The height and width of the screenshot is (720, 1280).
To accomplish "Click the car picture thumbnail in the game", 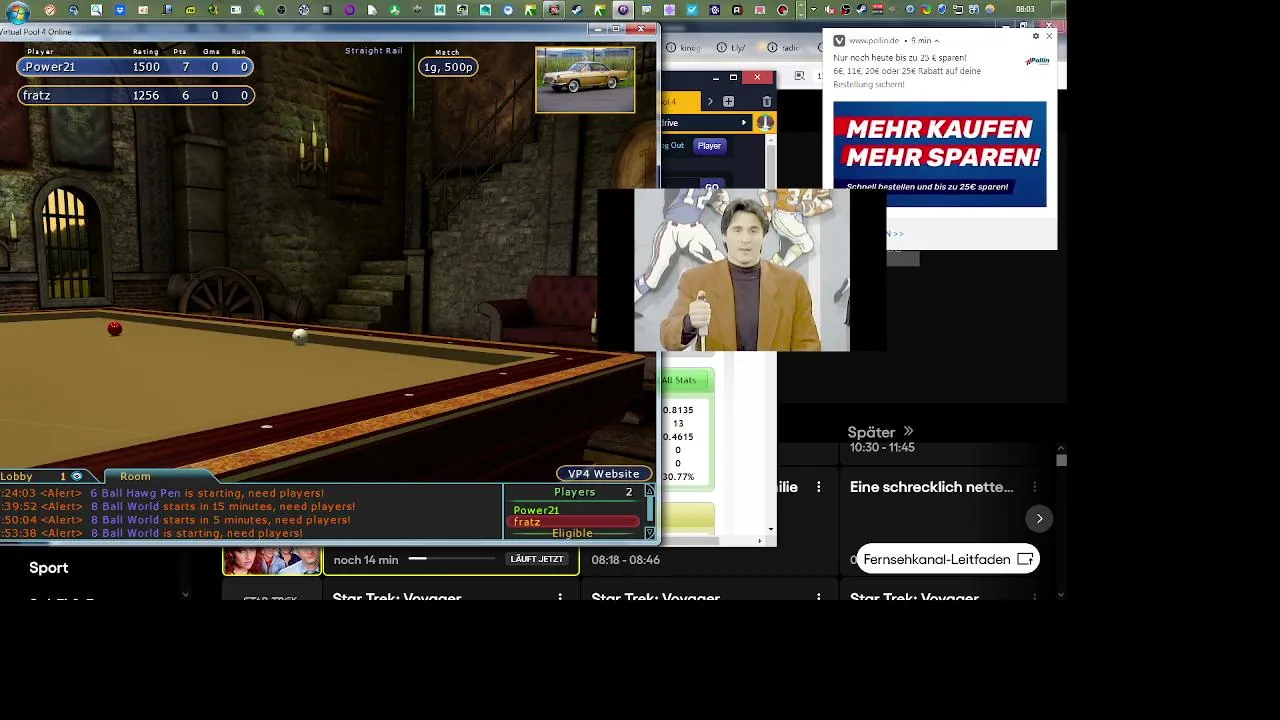I will pyautogui.click(x=585, y=80).
